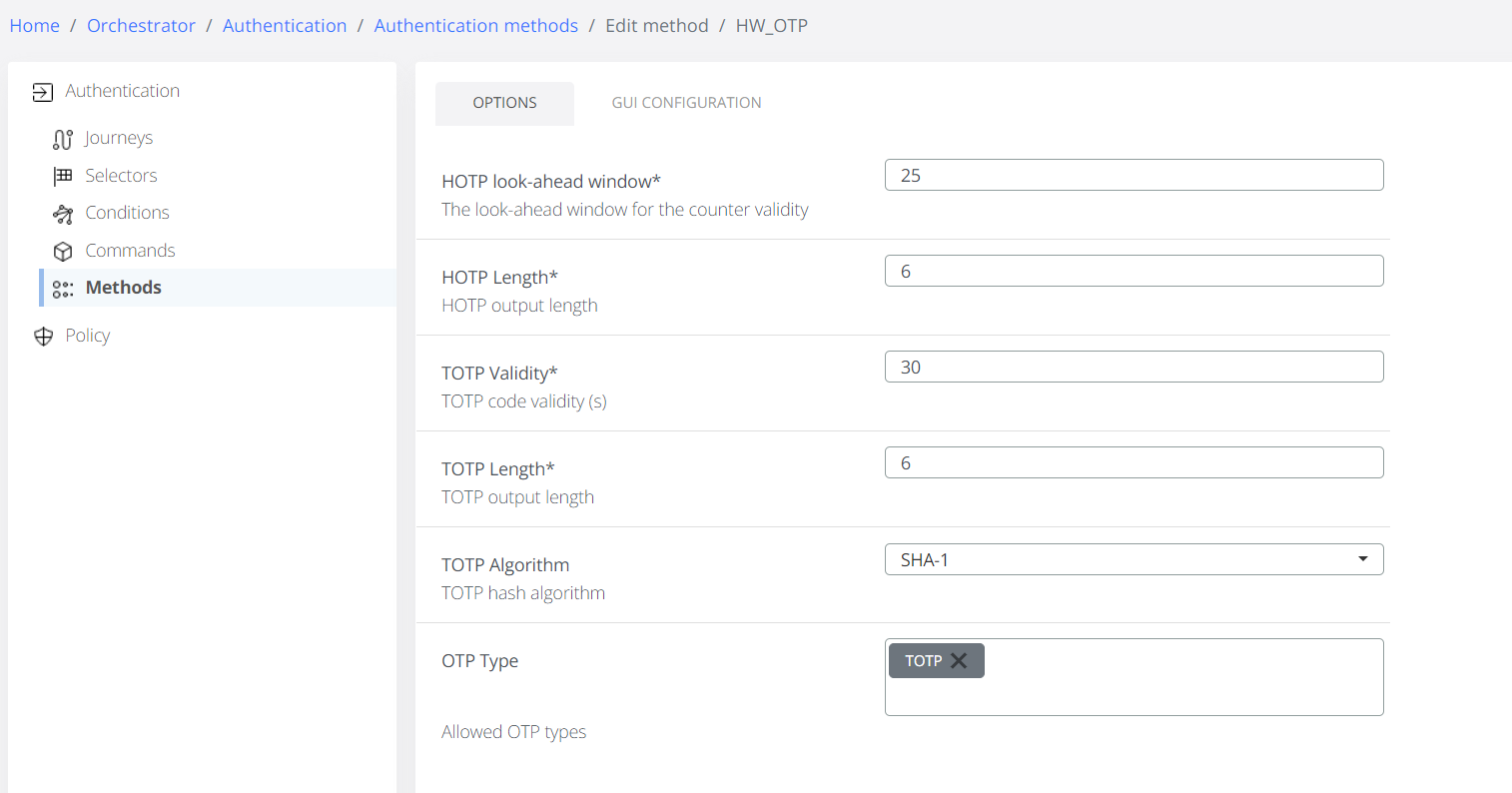Screen dimensions: 1512x793
Task: Select the Journeys icon in the sidebar
Action: 62,139
